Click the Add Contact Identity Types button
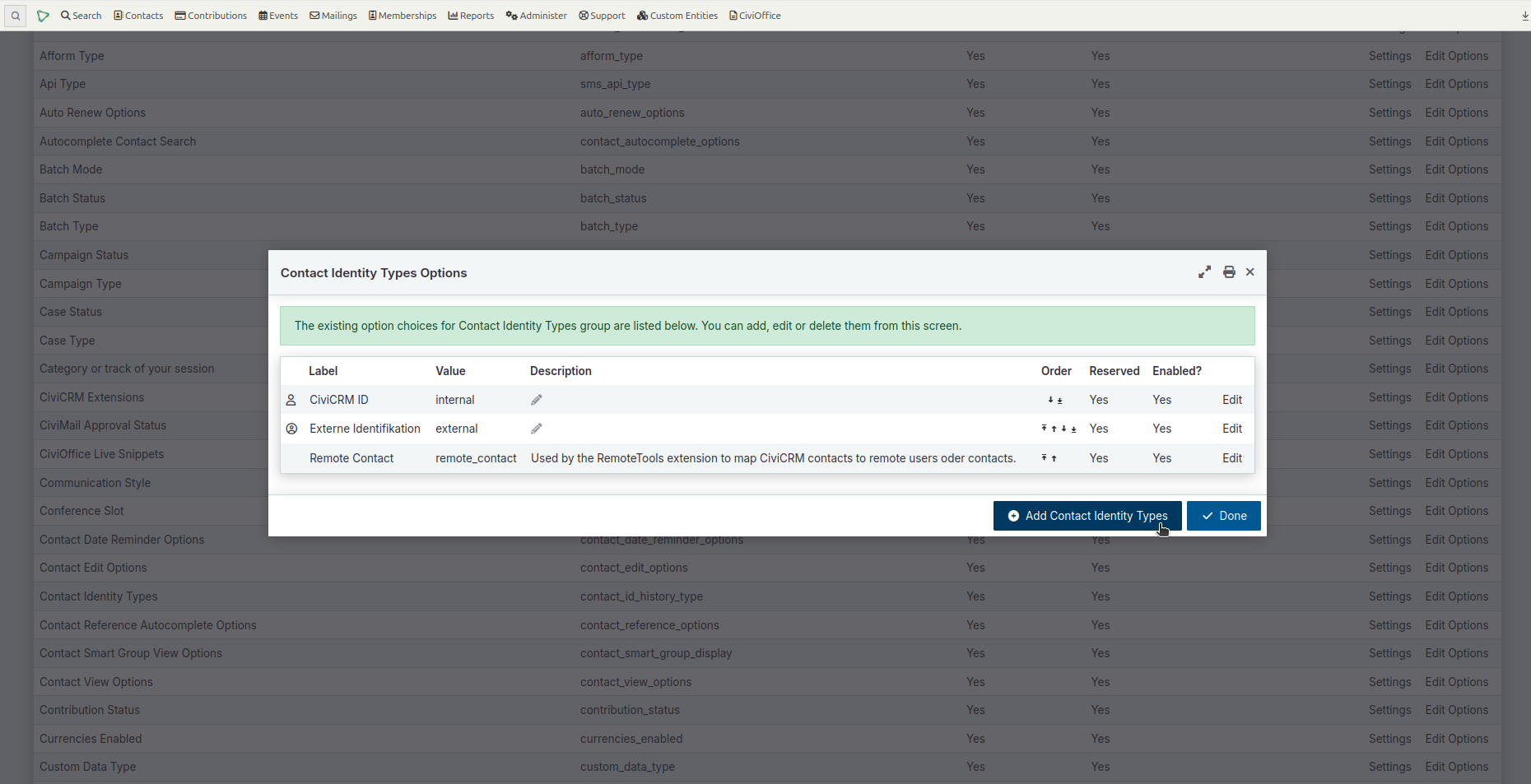 tap(1087, 516)
